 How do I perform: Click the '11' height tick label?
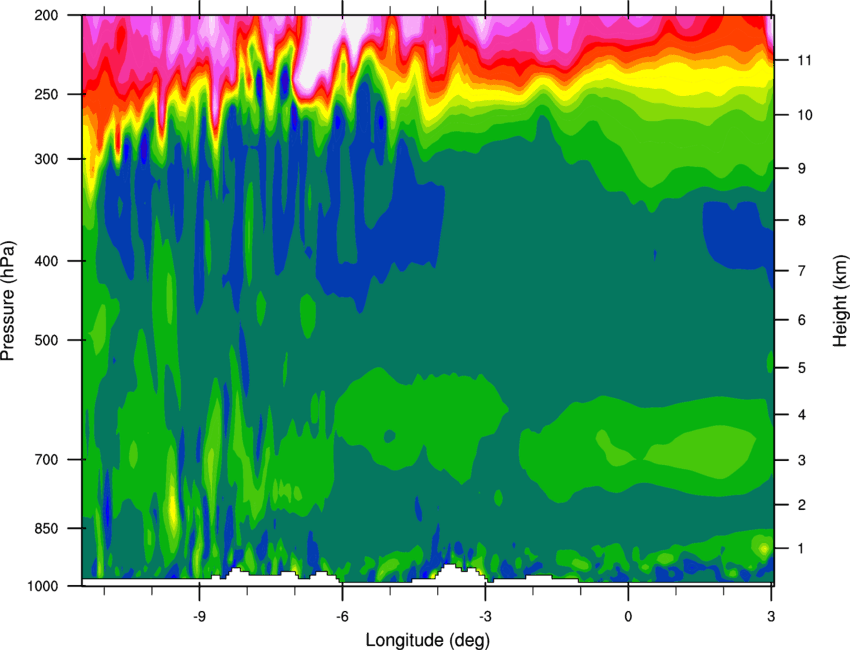(804, 60)
